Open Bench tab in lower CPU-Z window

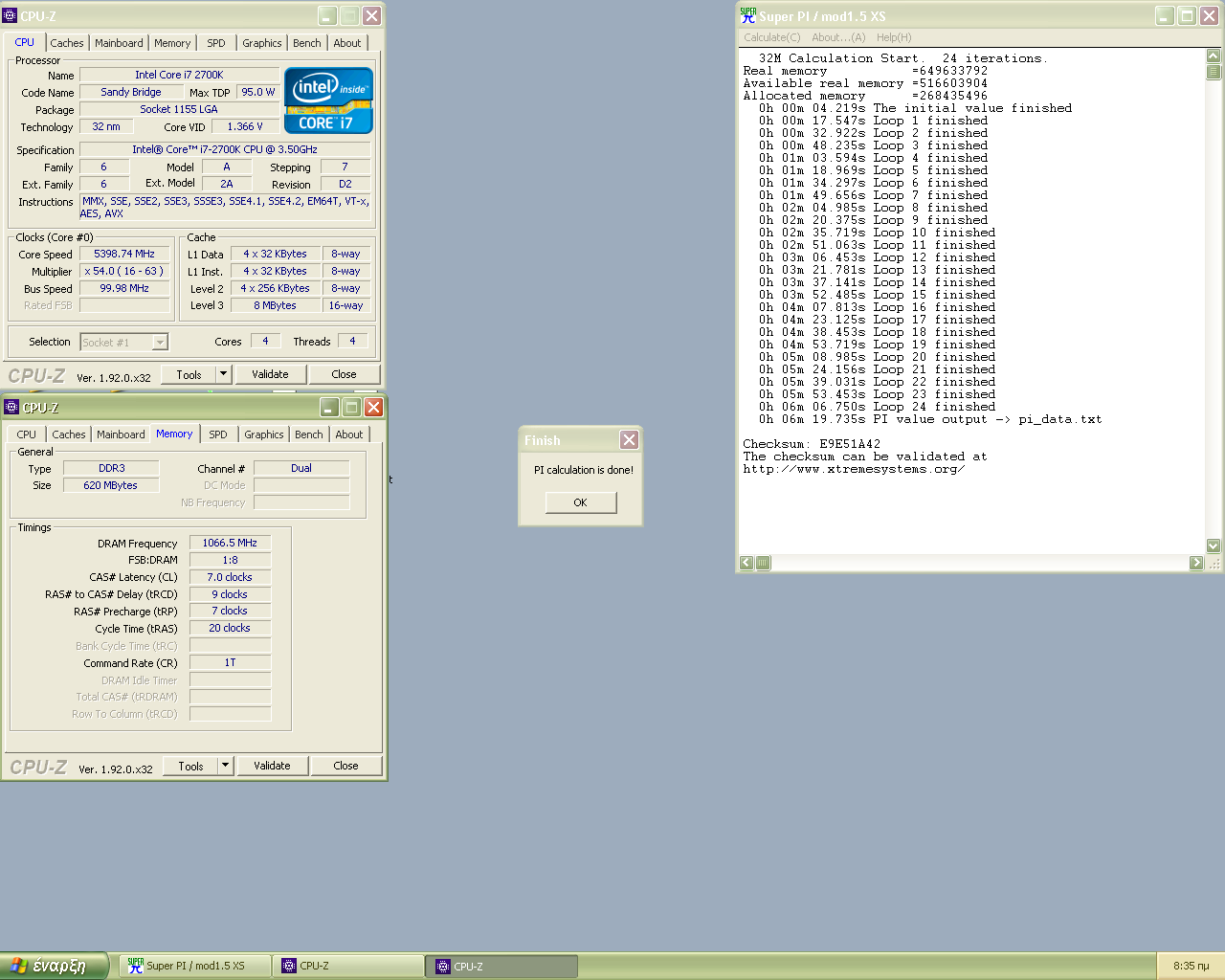[x=309, y=434]
